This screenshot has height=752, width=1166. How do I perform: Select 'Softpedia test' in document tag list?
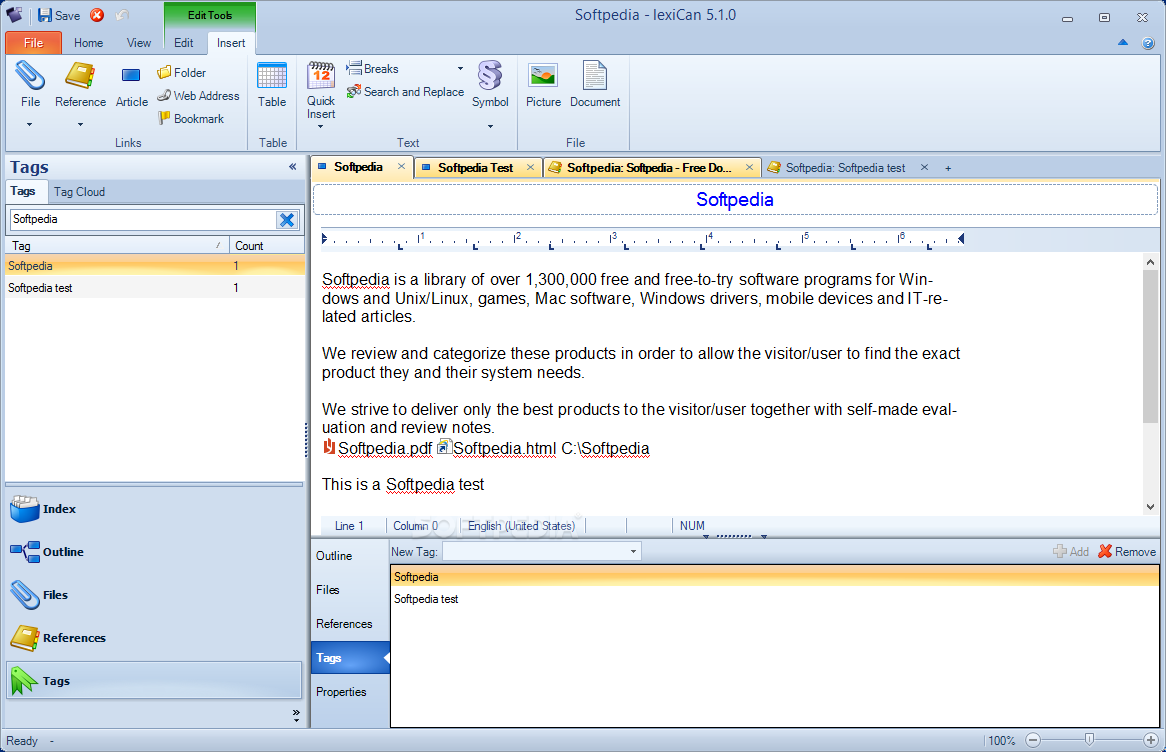click(774, 599)
